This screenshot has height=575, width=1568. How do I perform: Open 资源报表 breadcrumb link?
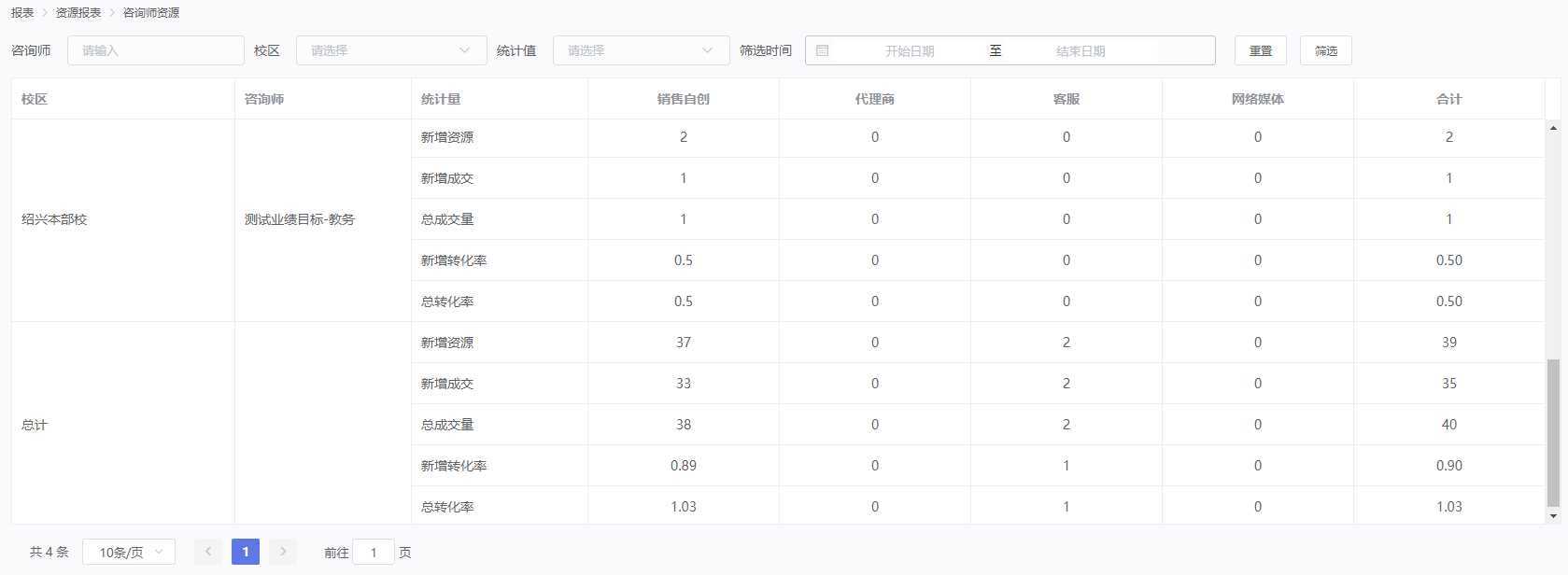[x=78, y=13]
